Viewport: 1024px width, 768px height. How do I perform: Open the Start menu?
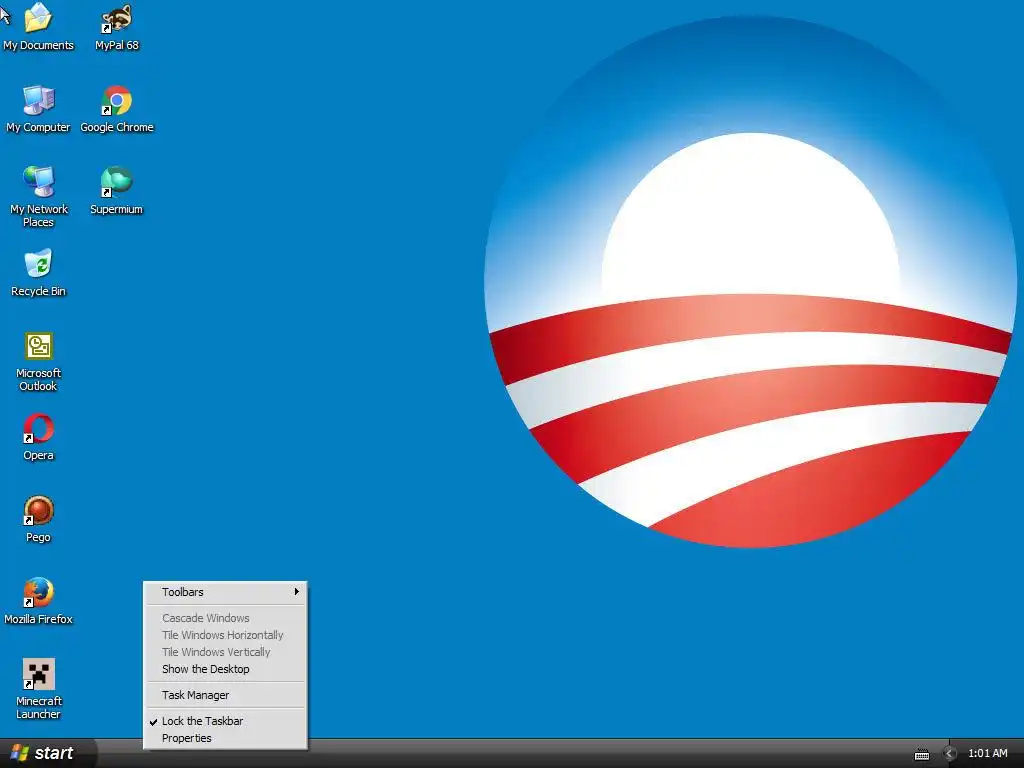[x=48, y=753]
